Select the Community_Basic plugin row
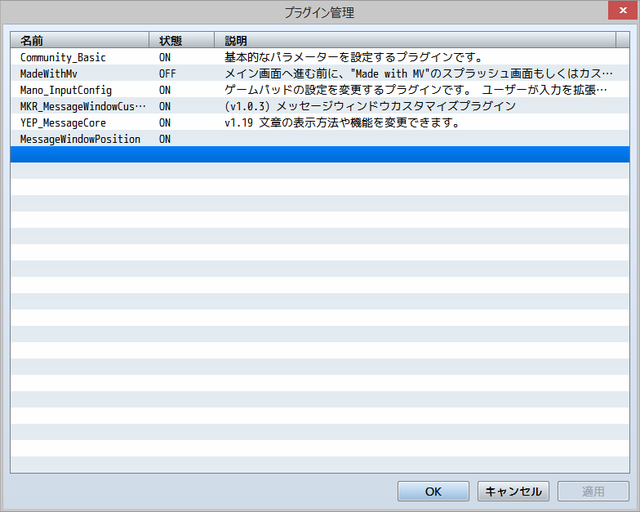Viewport: 640px width, 512px height. pyautogui.click(x=320, y=57)
